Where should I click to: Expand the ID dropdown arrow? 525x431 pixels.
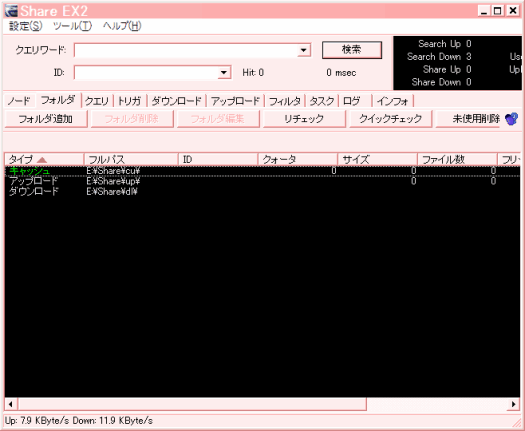[224, 72]
